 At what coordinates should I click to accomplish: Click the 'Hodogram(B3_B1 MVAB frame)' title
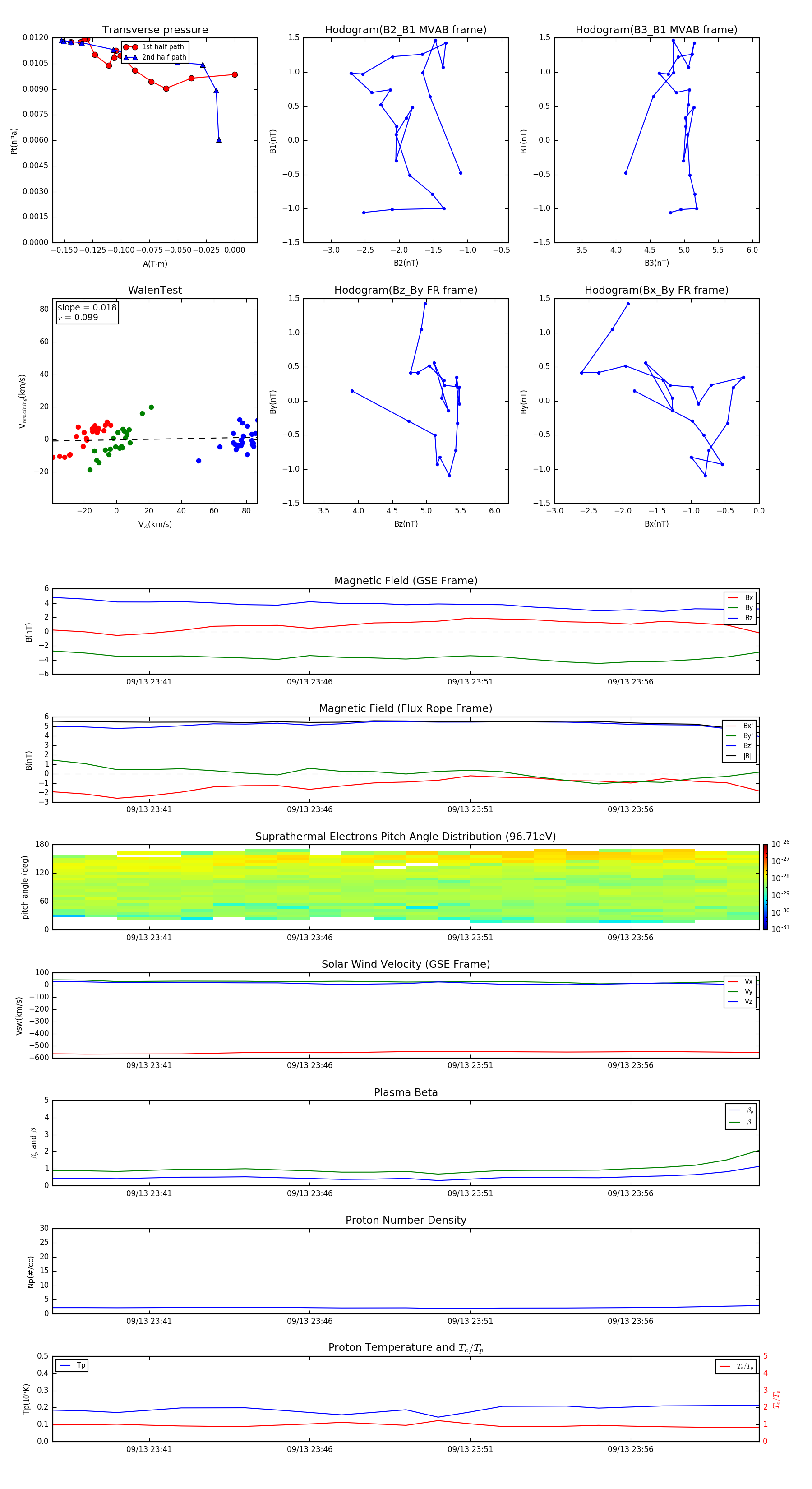click(656, 30)
